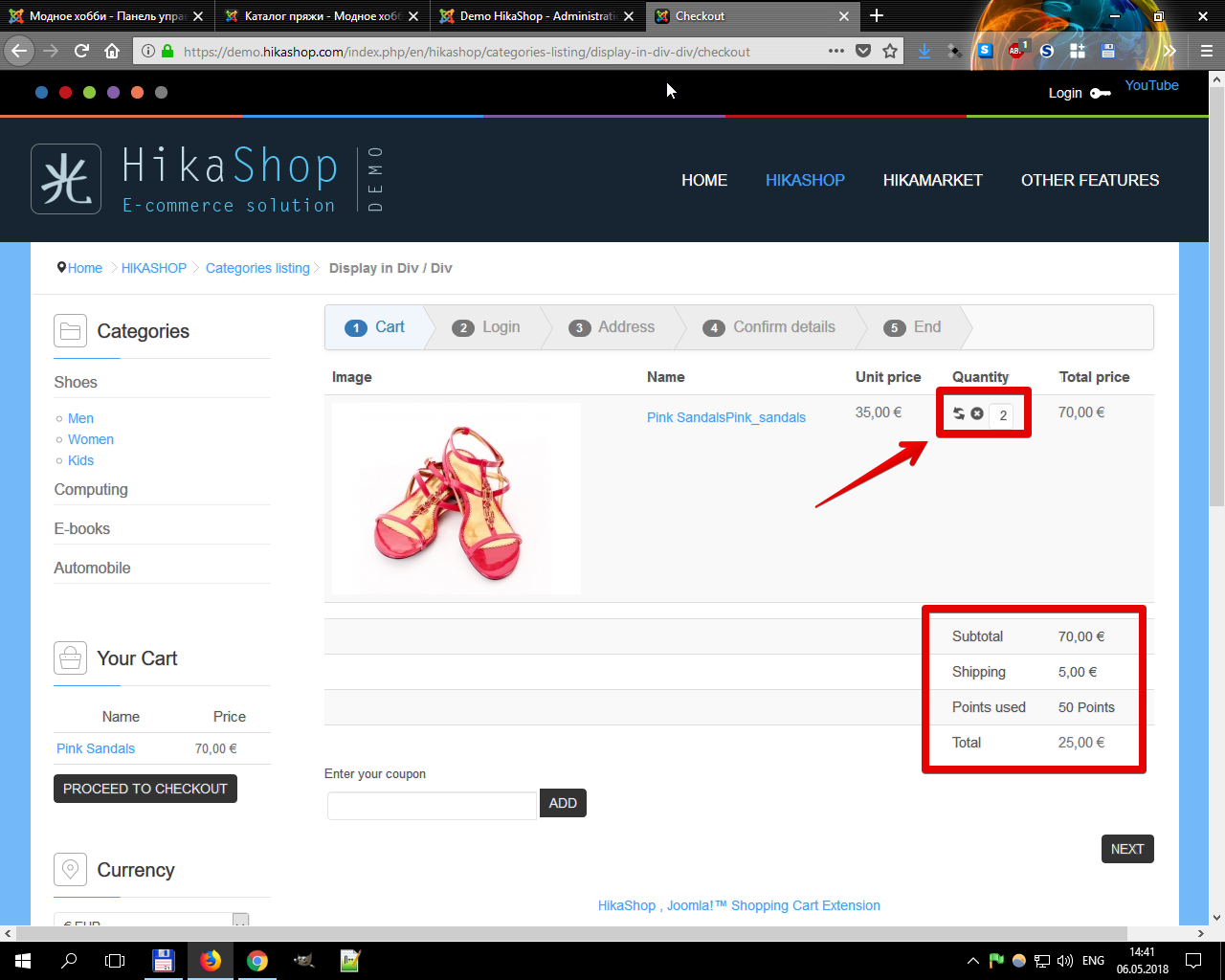Click the quantity input showing 2
The width and height of the screenshot is (1225, 980).
[1002, 414]
